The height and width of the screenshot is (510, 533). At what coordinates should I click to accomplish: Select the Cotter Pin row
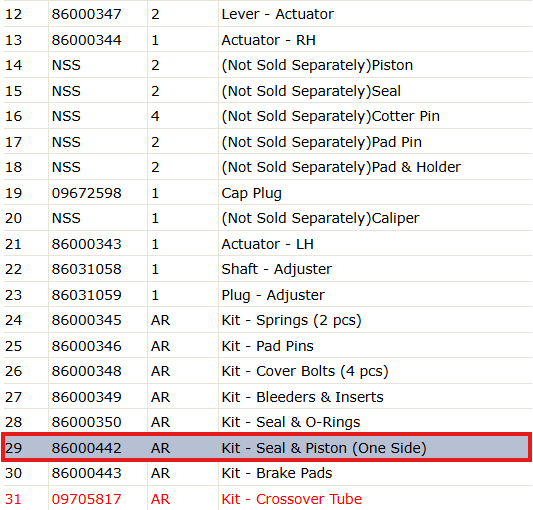click(x=268, y=116)
